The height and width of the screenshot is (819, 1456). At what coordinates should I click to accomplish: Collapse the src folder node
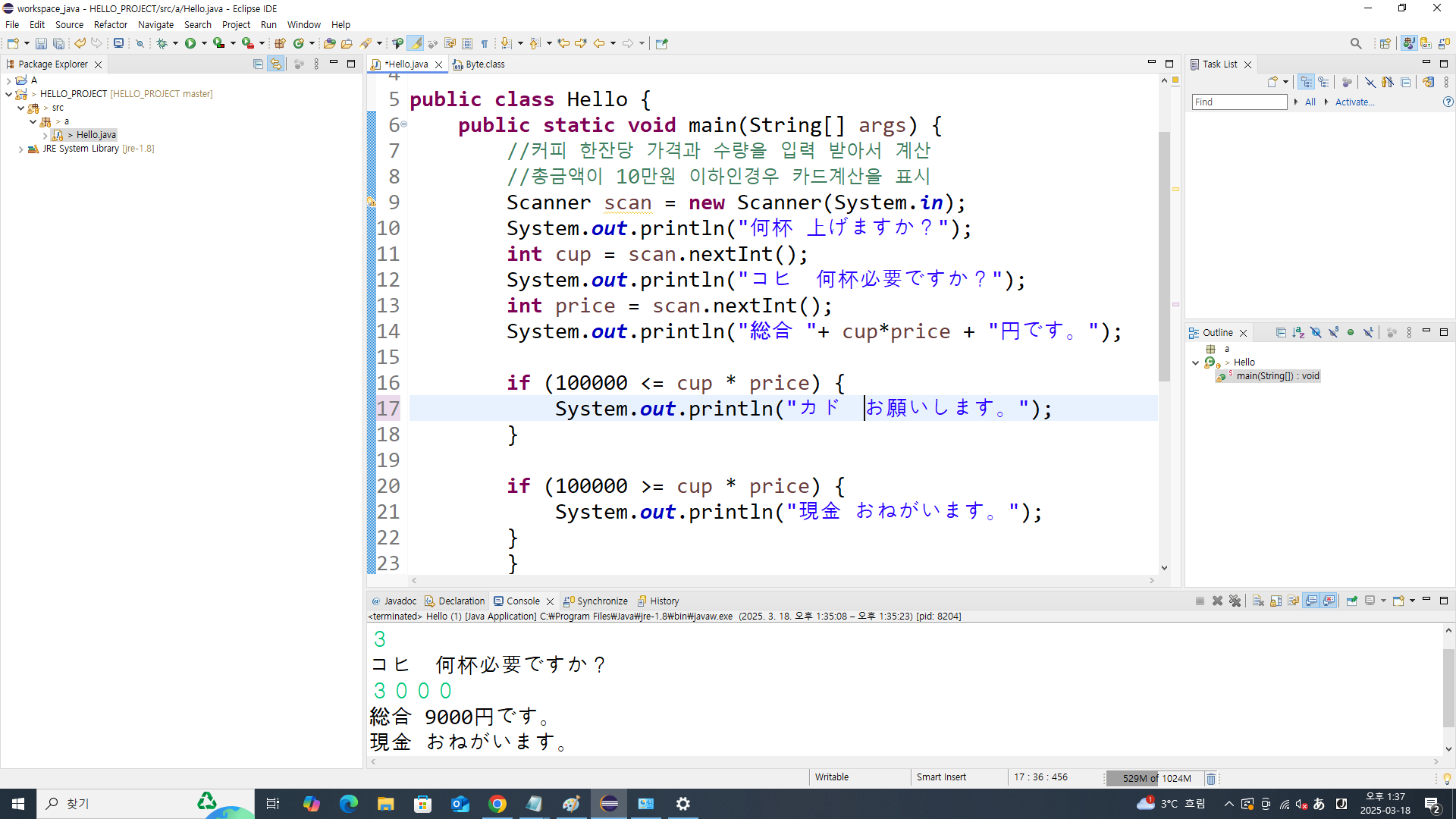coord(20,108)
